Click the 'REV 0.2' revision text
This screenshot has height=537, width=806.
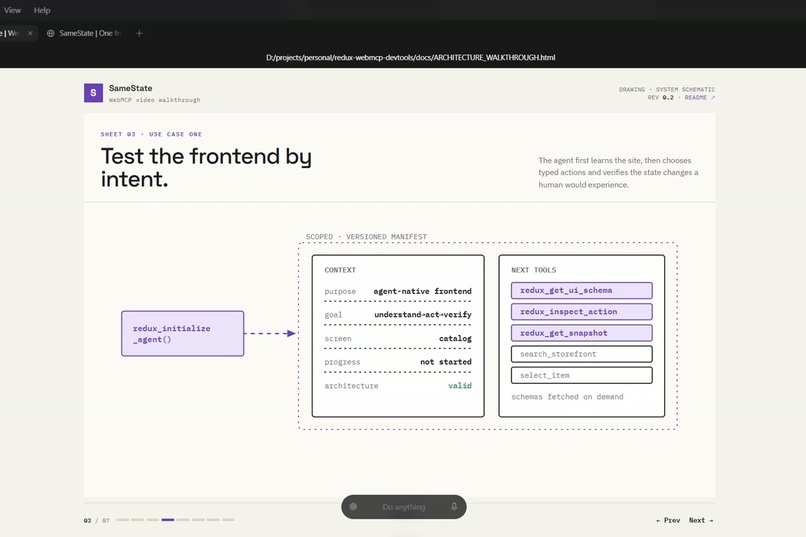[661, 98]
